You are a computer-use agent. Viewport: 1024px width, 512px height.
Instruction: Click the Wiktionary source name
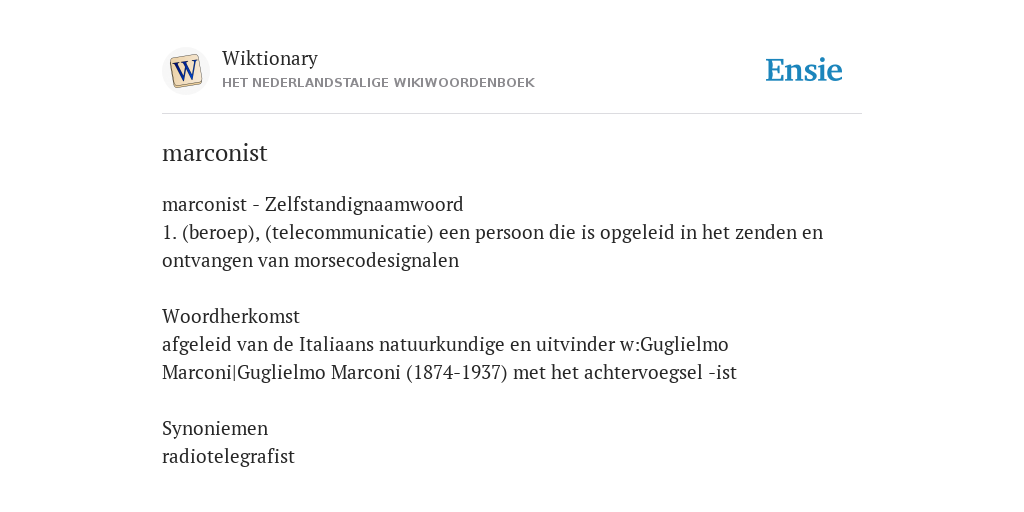point(270,59)
